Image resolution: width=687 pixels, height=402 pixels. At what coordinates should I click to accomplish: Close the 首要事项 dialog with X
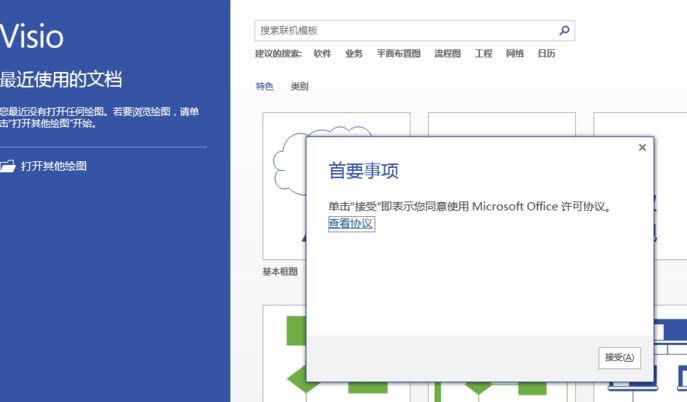coord(642,148)
